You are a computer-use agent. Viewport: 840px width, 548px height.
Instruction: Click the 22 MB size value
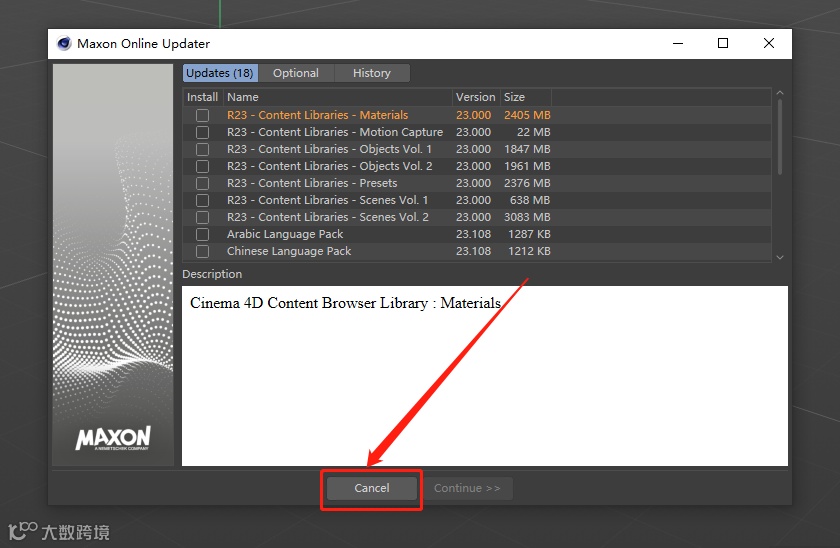point(534,132)
